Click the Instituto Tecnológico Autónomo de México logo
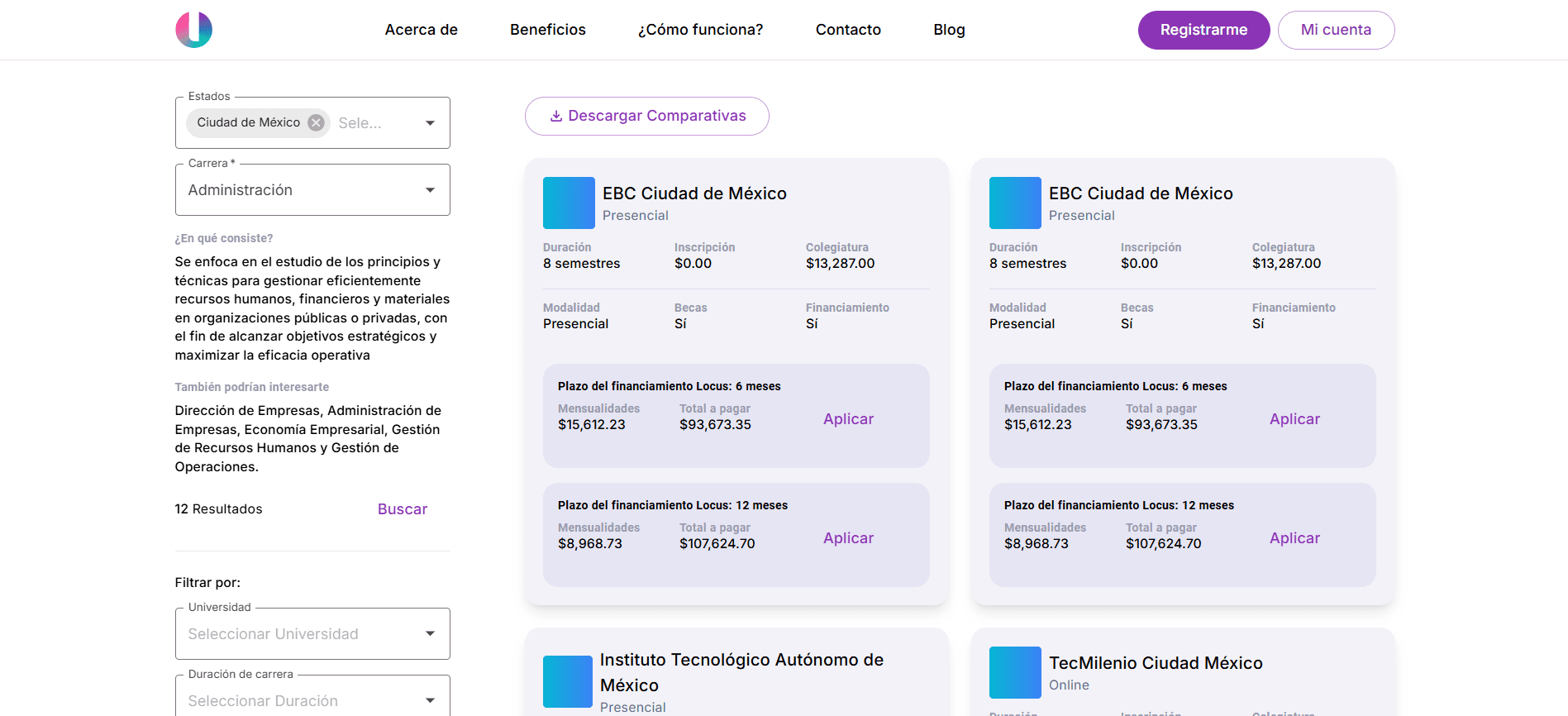This screenshot has height=716, width=1568. pyautogui.click(x=568, y=681)
